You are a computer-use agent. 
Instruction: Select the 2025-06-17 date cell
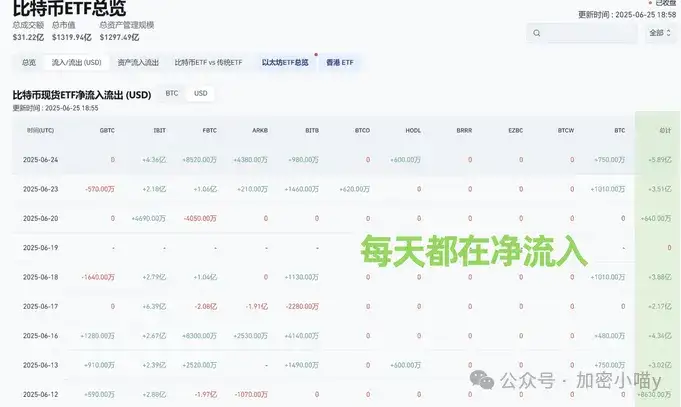[x=40, y=306]
